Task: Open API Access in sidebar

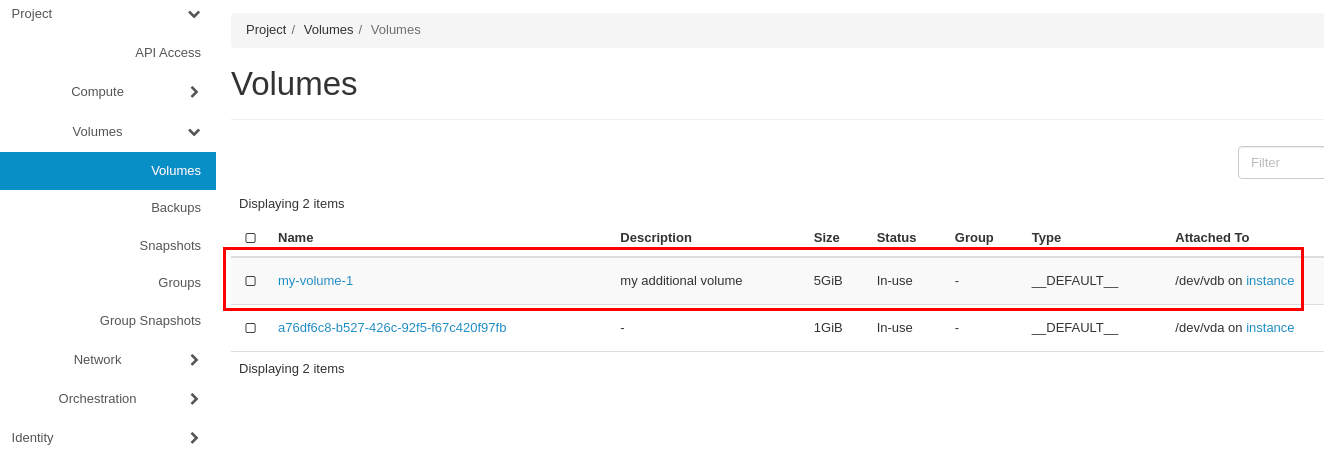Action: [168, 53]
